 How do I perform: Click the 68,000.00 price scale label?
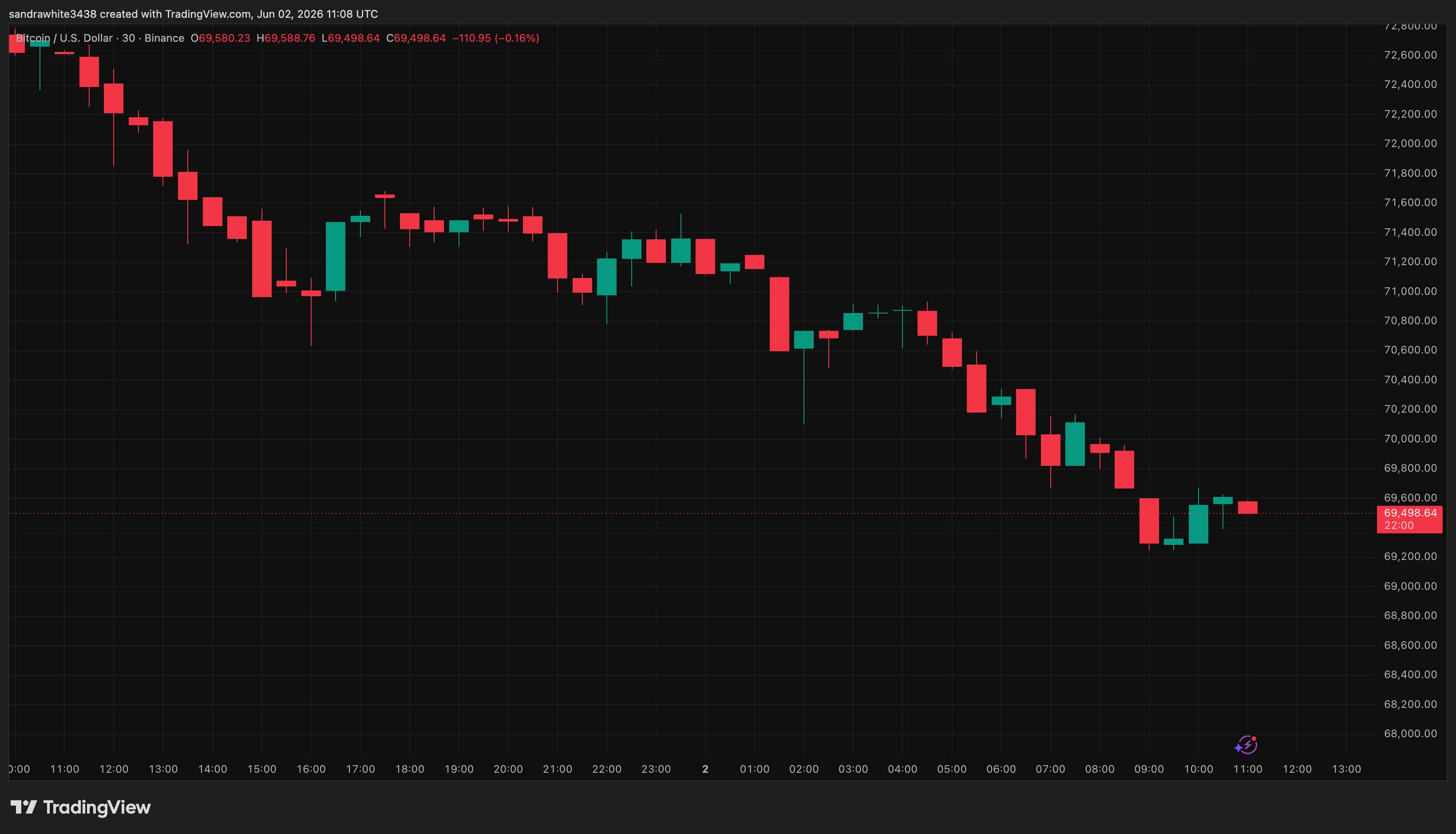1410,734
